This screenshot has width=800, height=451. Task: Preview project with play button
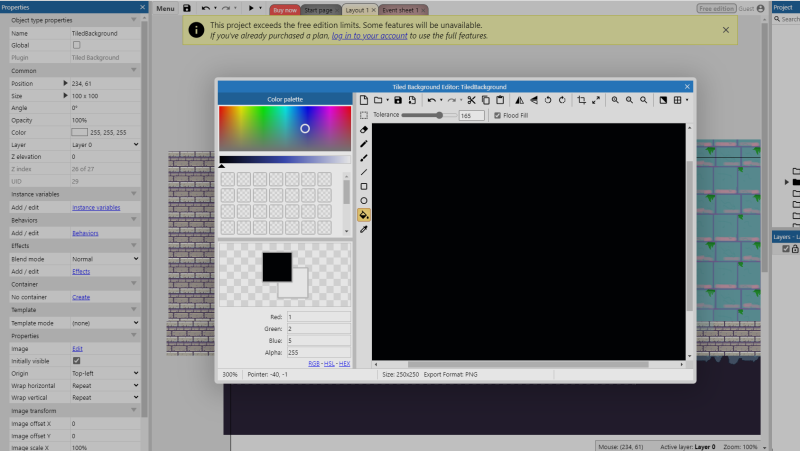[251, 8]
